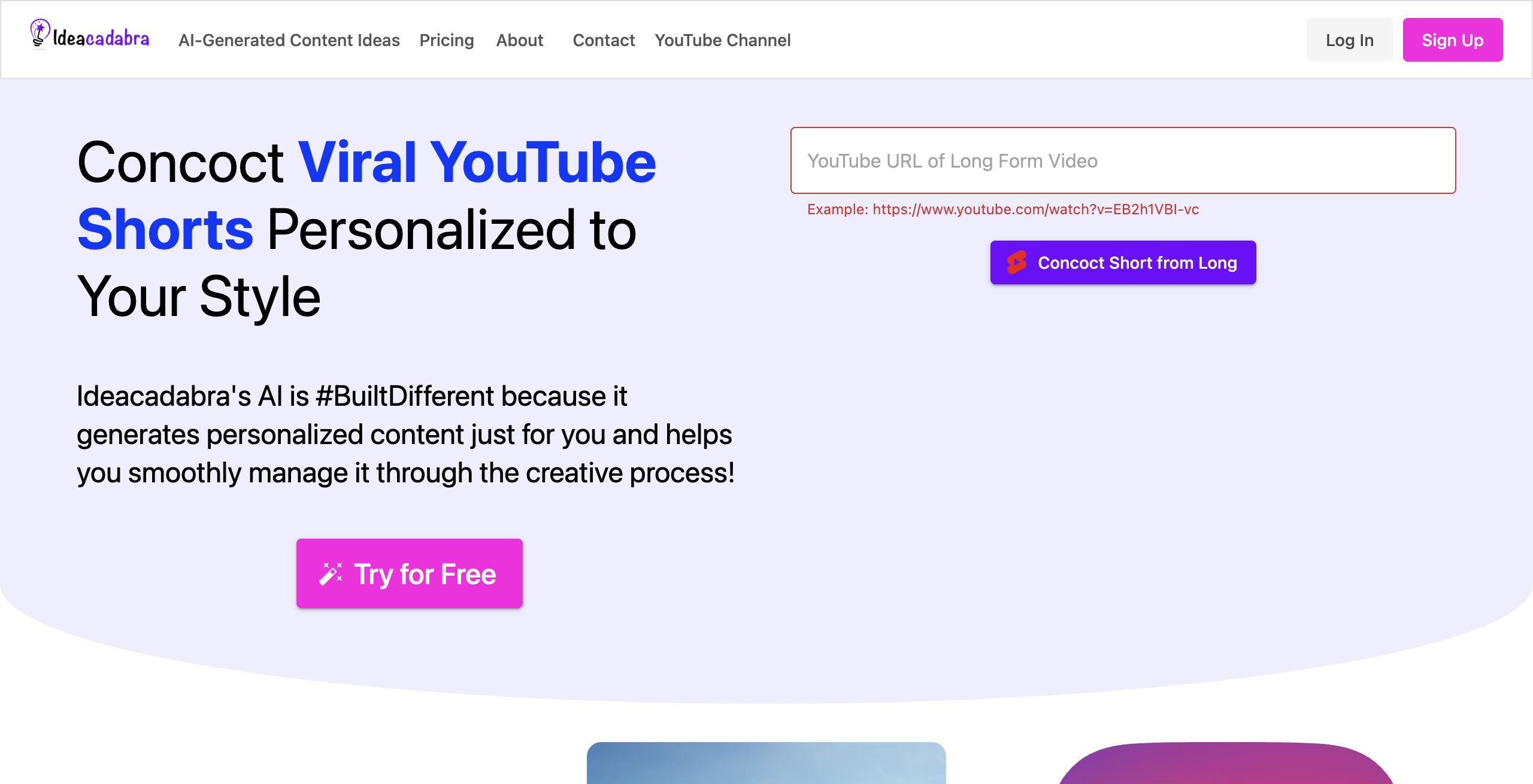Click the Ideacadabra lightbulb logo icon

[40, 34]
